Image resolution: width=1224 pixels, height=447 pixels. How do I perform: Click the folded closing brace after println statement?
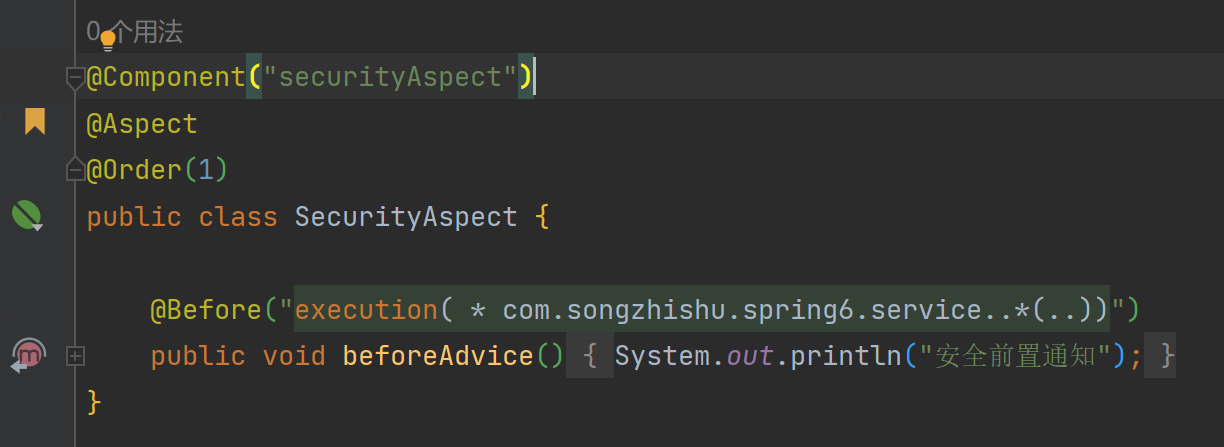(x=1161, y=356)
